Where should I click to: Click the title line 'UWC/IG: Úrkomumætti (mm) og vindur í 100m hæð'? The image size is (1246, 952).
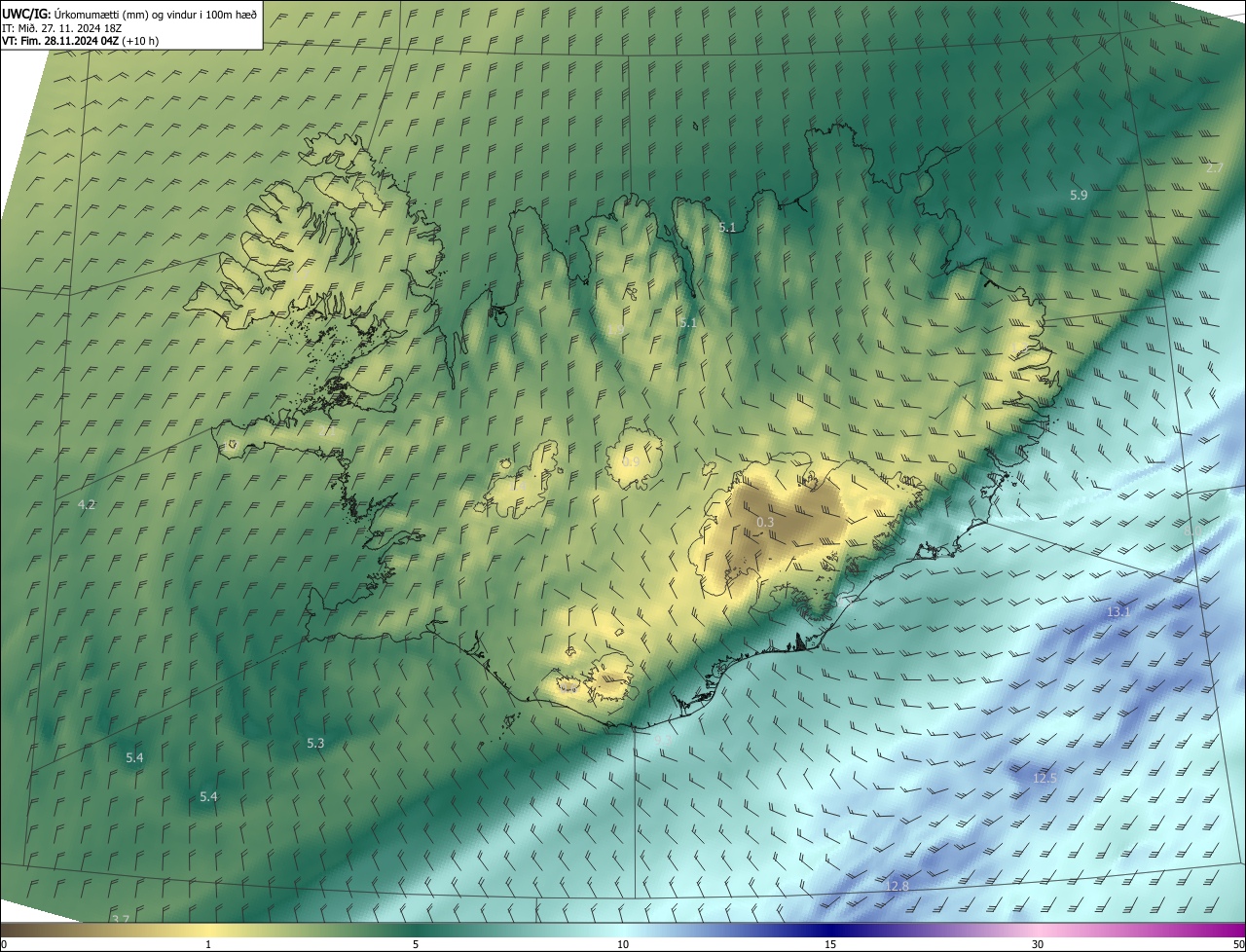pos(129,13)
